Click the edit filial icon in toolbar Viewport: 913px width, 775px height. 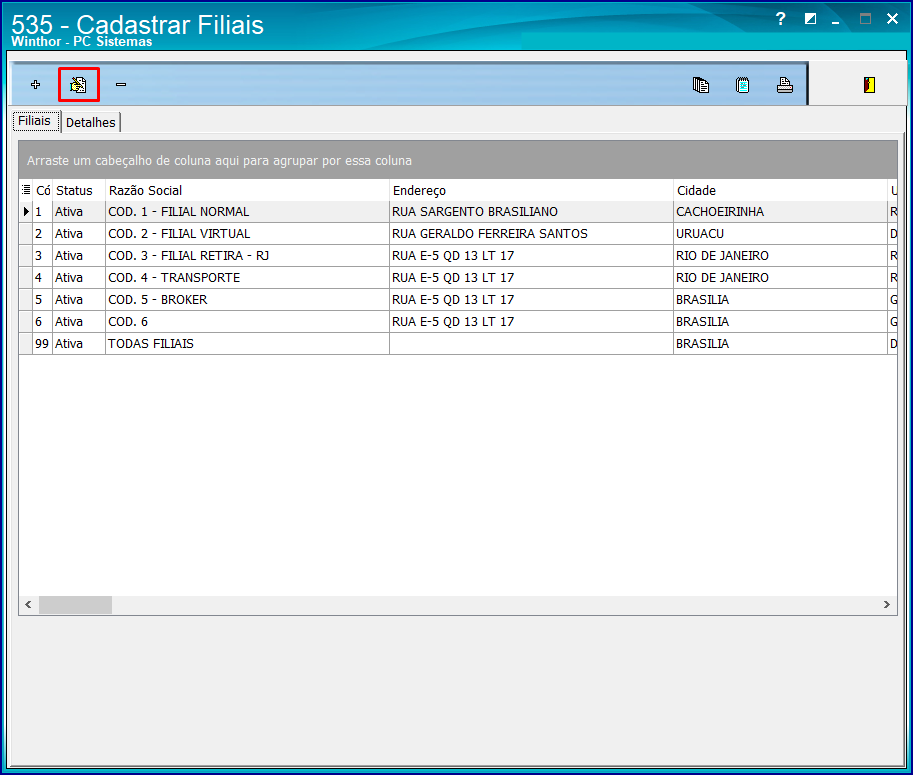(79, 85)
